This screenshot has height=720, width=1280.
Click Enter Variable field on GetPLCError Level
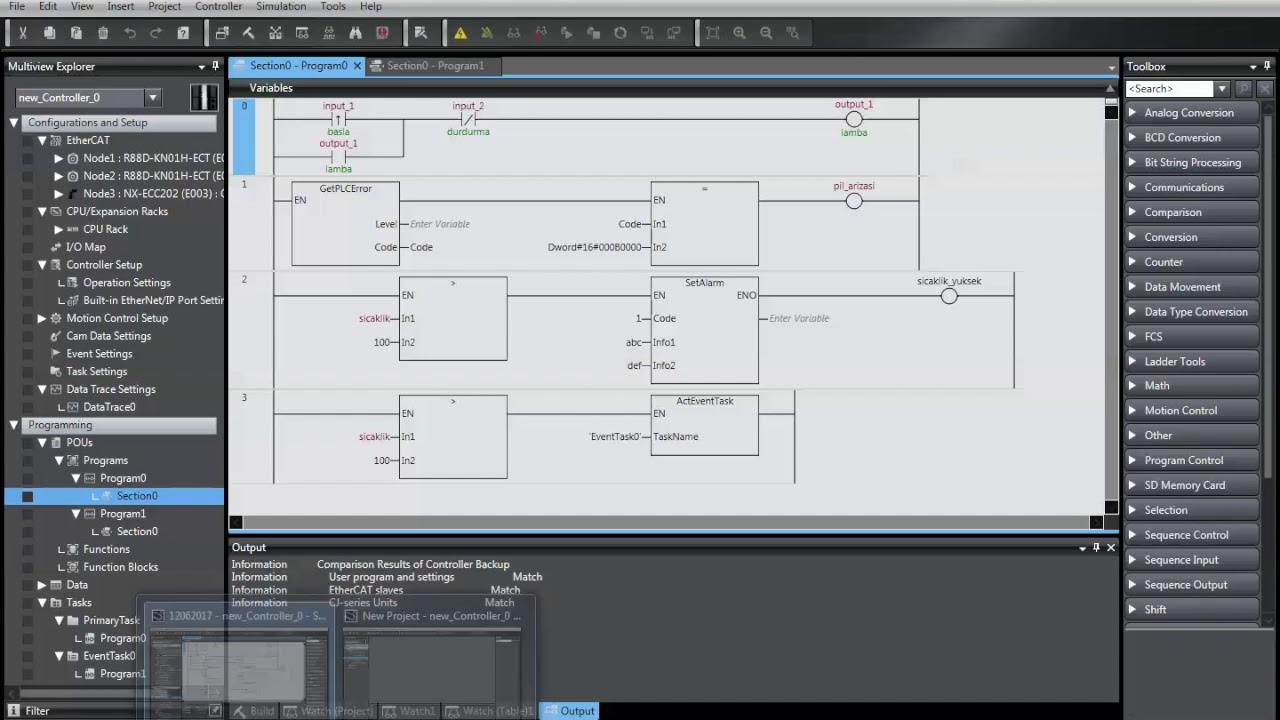(439, 224)
